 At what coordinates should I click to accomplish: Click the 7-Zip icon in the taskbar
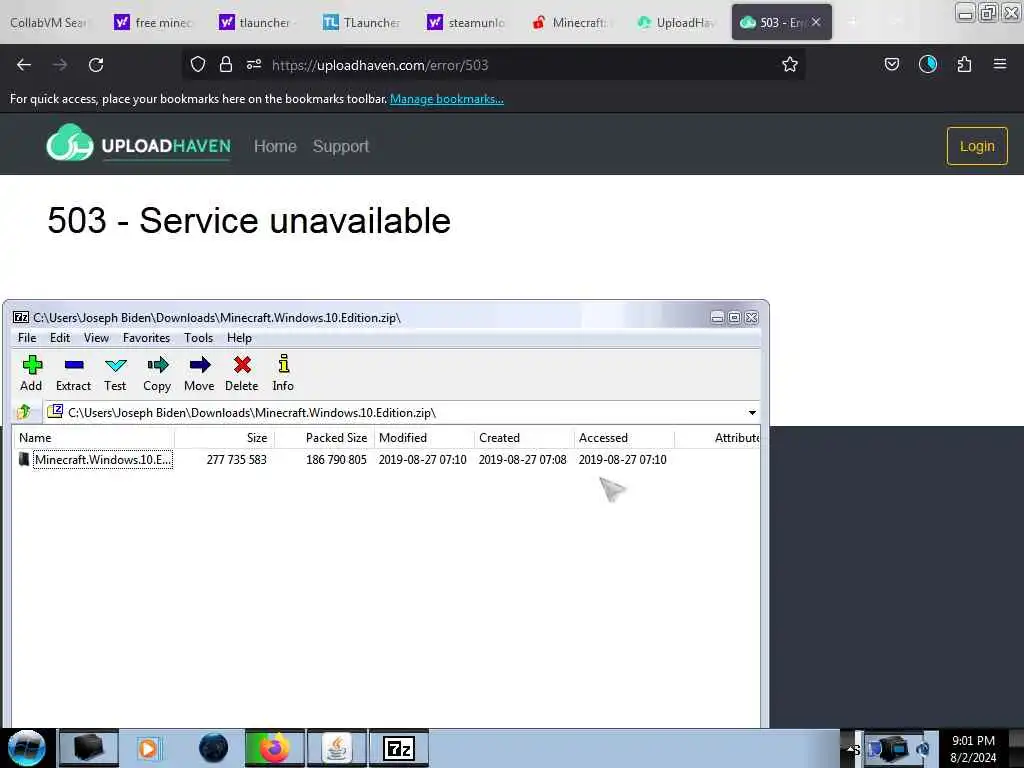(x=399, y=748)
